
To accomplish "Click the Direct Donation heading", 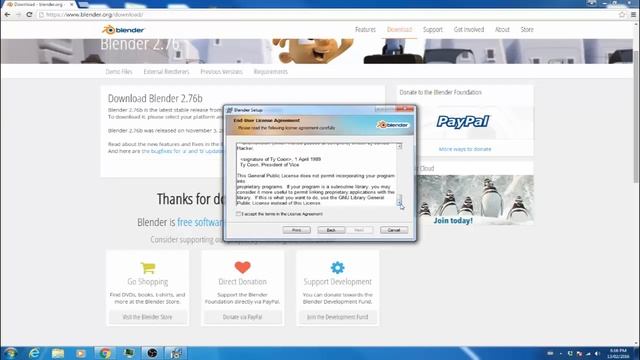I will (x=242, y=282).
